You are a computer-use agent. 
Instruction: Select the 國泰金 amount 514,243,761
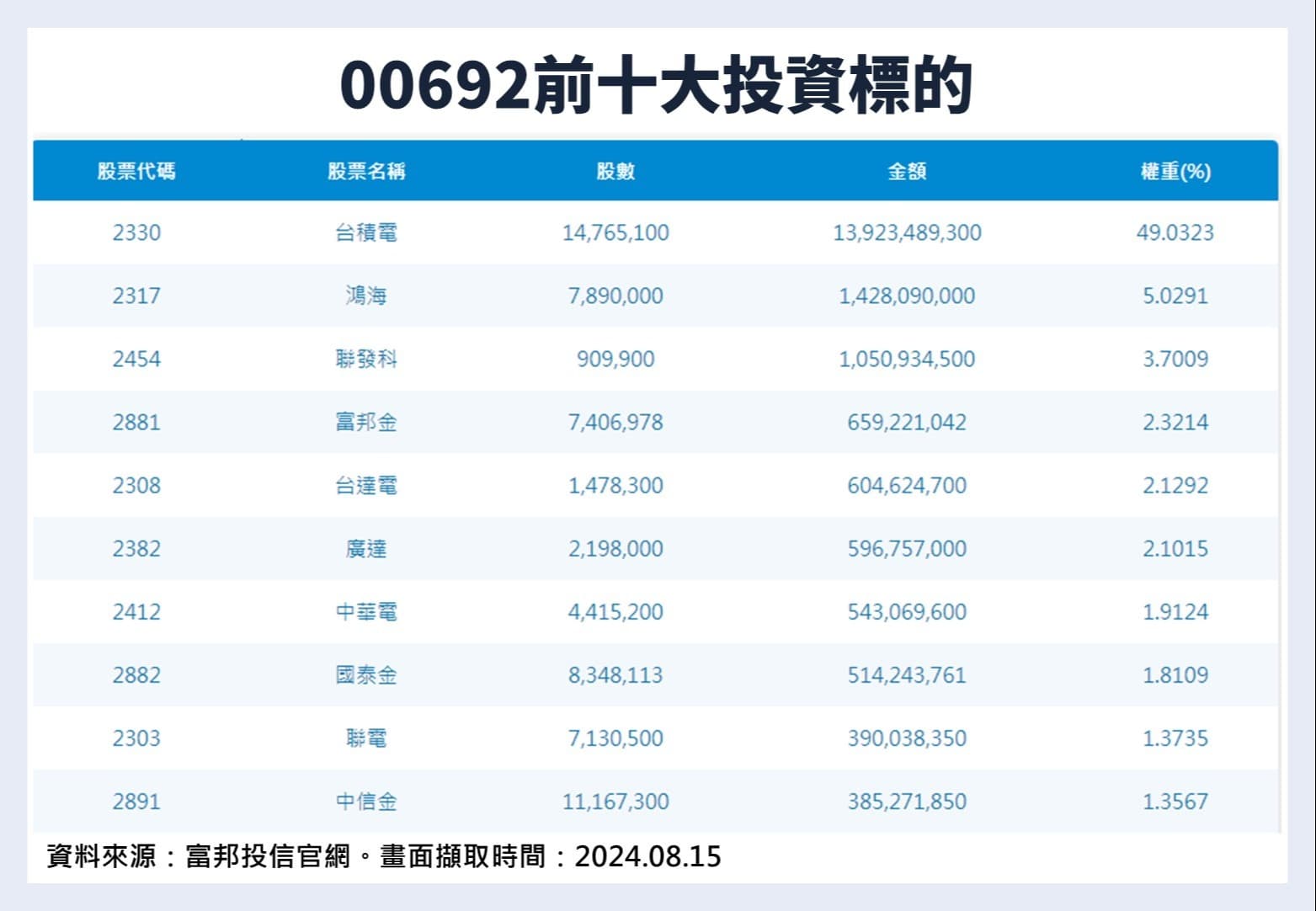pyautogui.click(x=907, y=674)
